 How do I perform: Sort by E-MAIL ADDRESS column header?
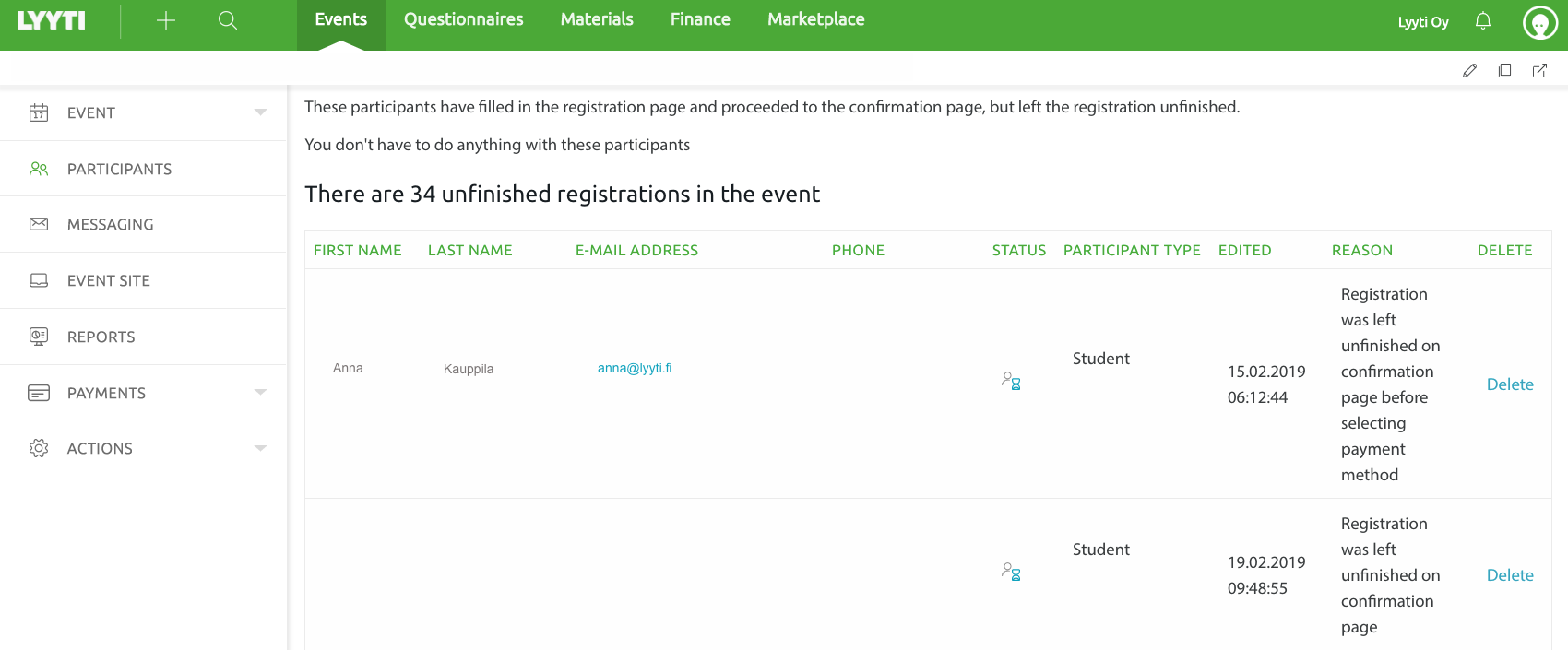(636, 250)
